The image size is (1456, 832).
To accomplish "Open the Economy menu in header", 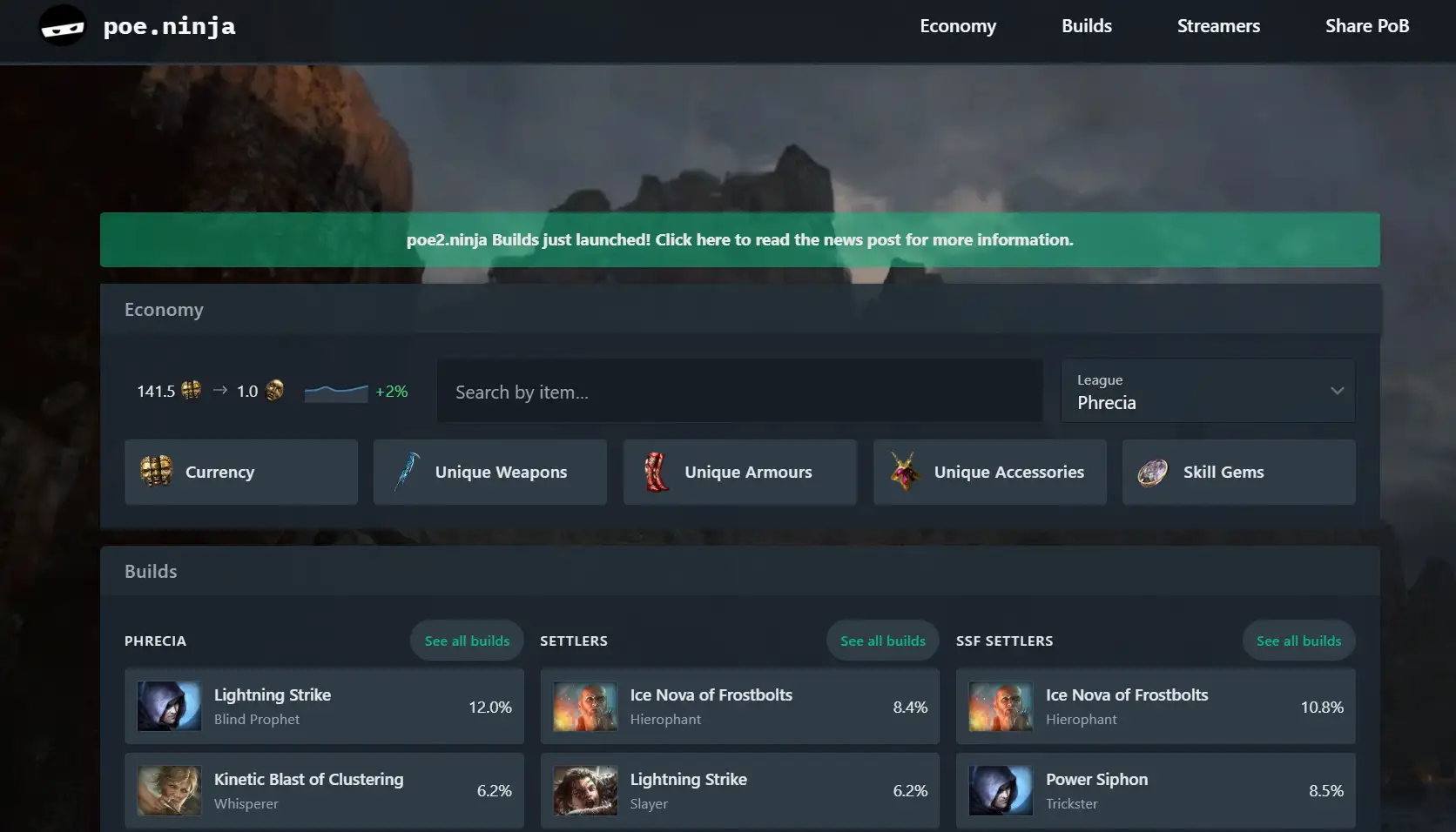I will pos(958,26).
